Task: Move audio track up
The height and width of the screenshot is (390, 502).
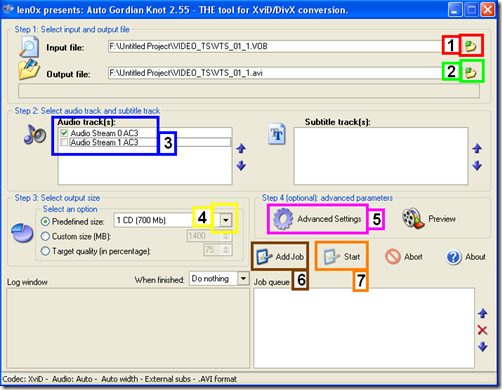Action: [241, 148]
